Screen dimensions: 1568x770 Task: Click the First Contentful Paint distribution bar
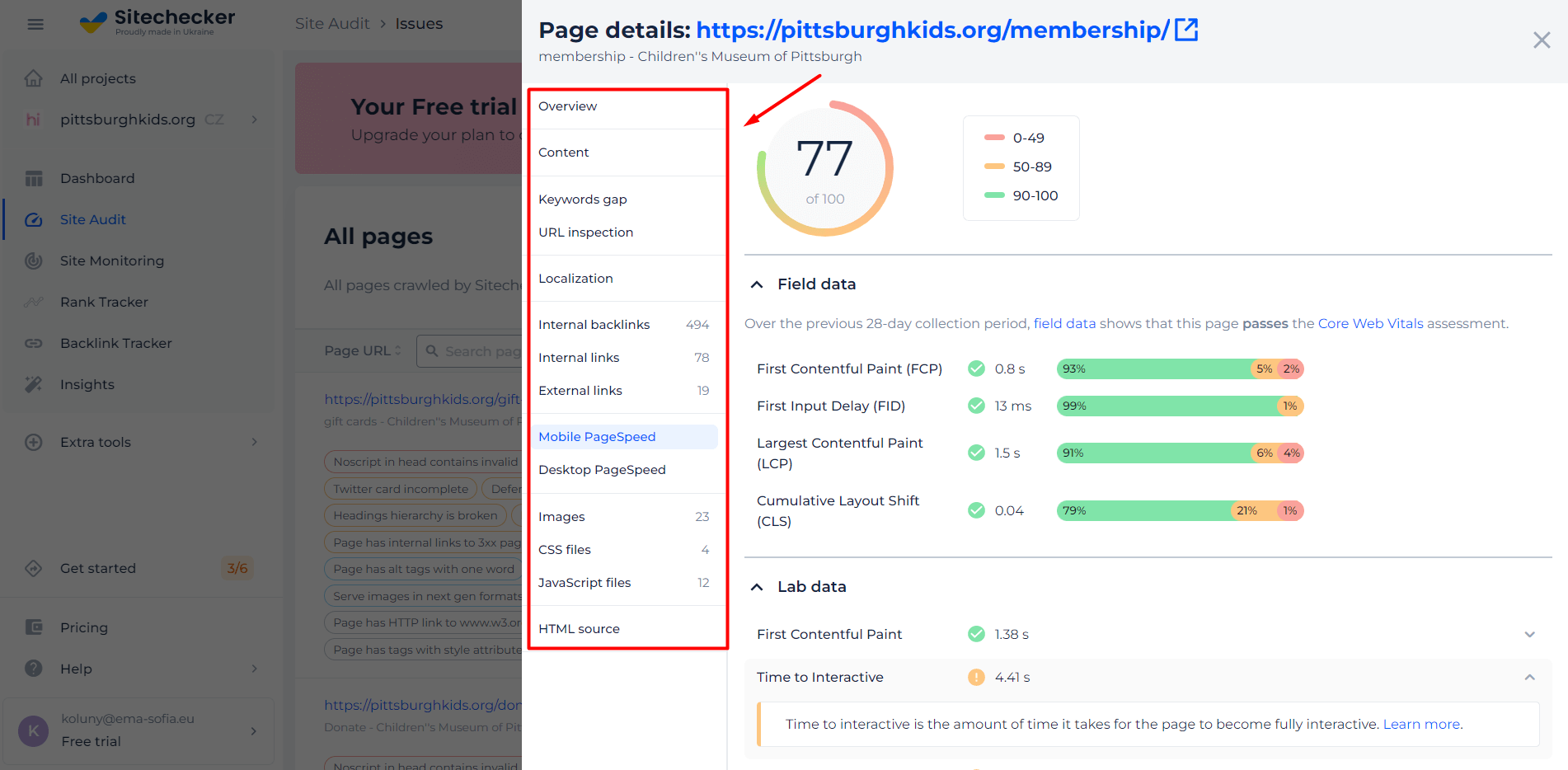pyautogui.click(x=1180, y=369)
